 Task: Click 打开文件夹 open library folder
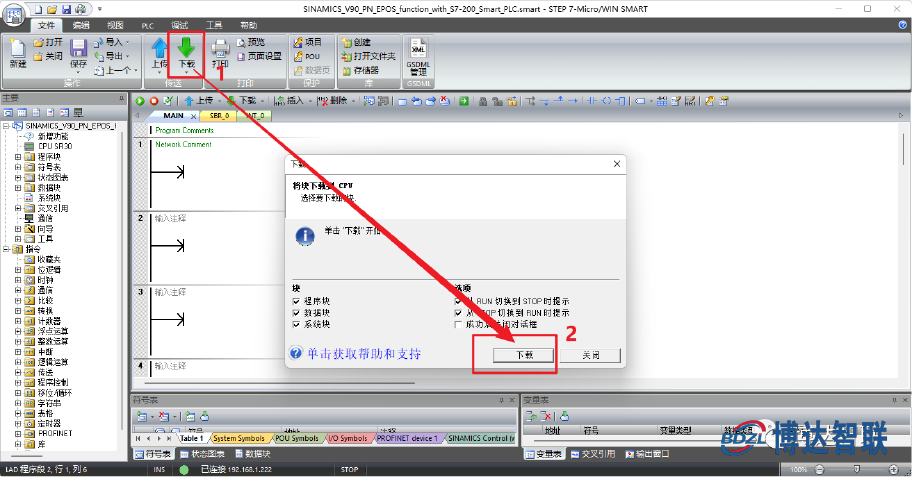[368, 56]
